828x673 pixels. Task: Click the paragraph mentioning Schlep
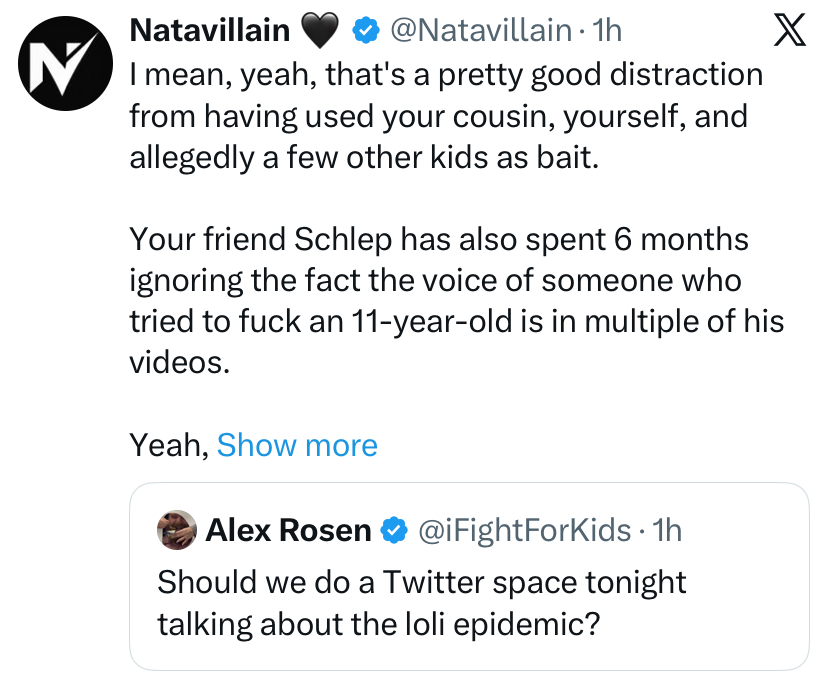pos(457,301)
